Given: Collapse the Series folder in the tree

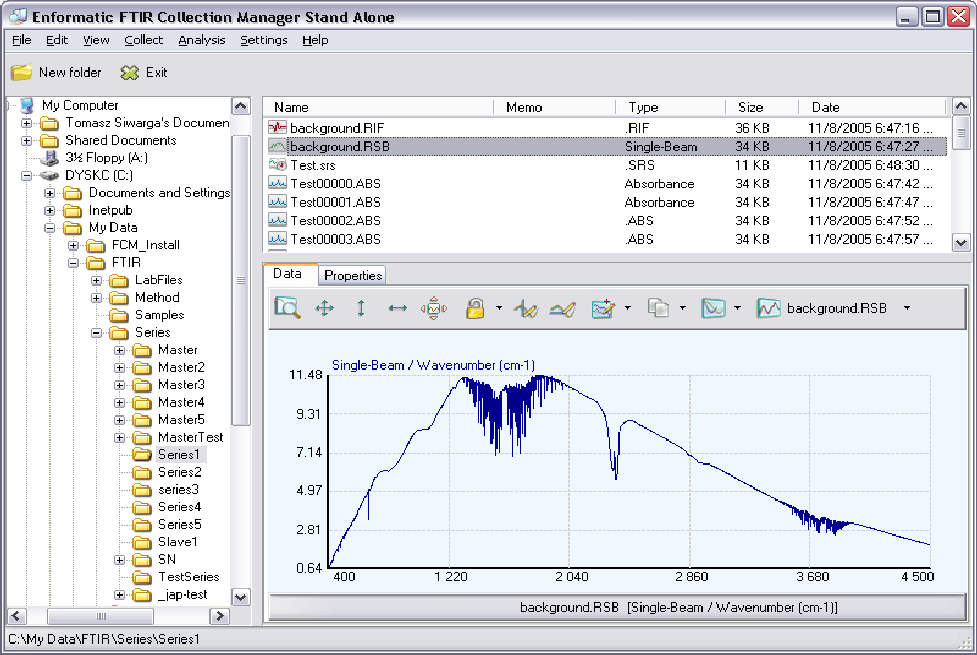Looking at the screenshot, I should [x=97, y=333].
